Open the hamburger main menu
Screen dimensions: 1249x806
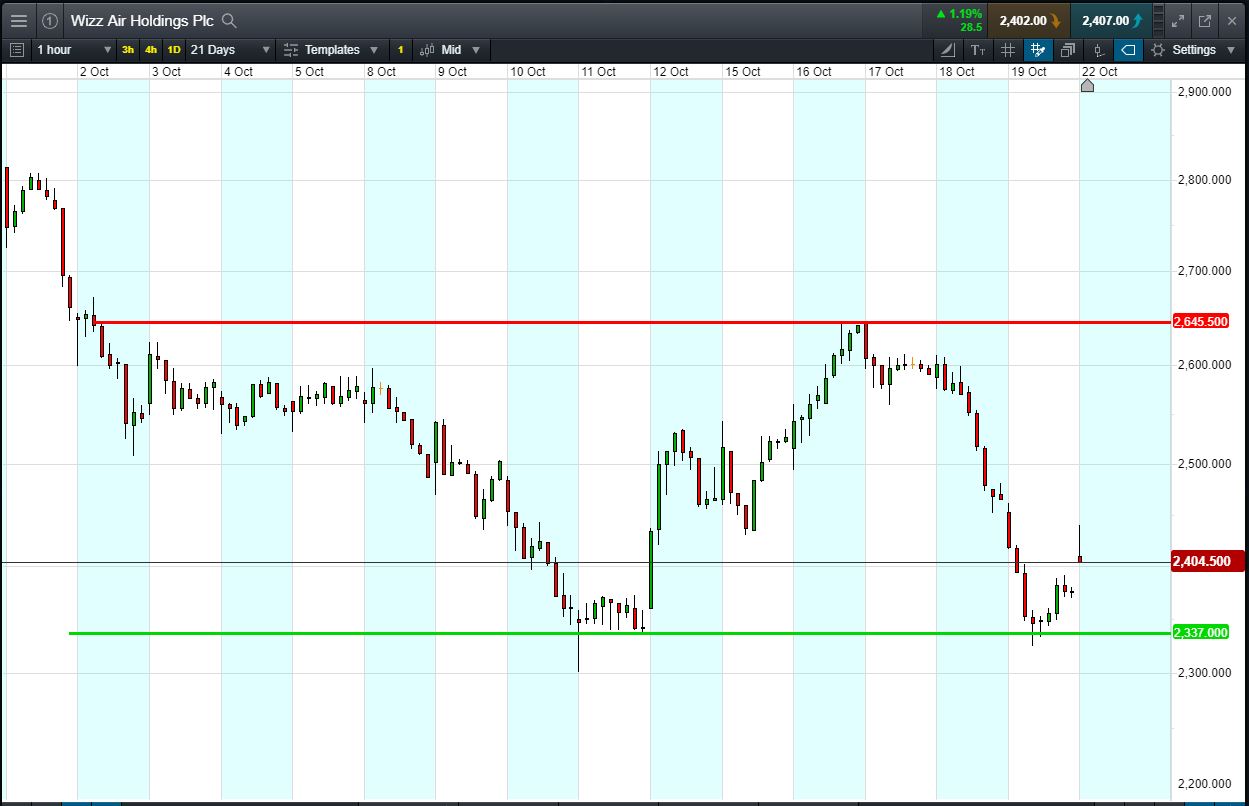pos(18,20)
